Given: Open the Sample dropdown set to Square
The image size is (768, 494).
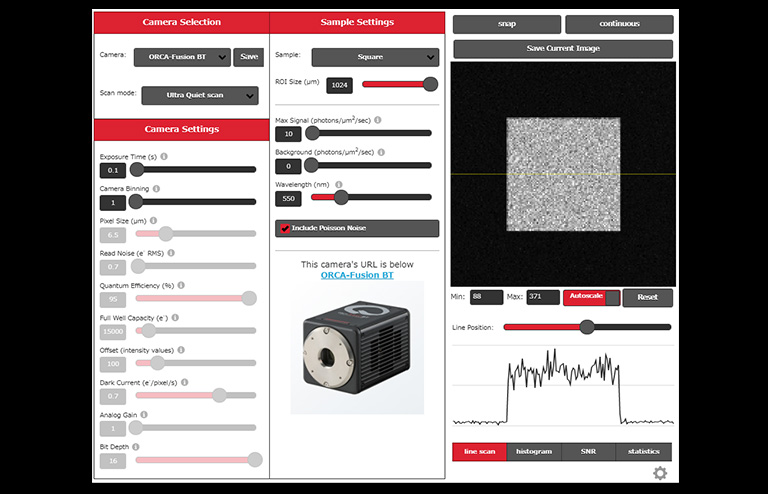Looking at the screenshot, I should (x=375, y=57).
